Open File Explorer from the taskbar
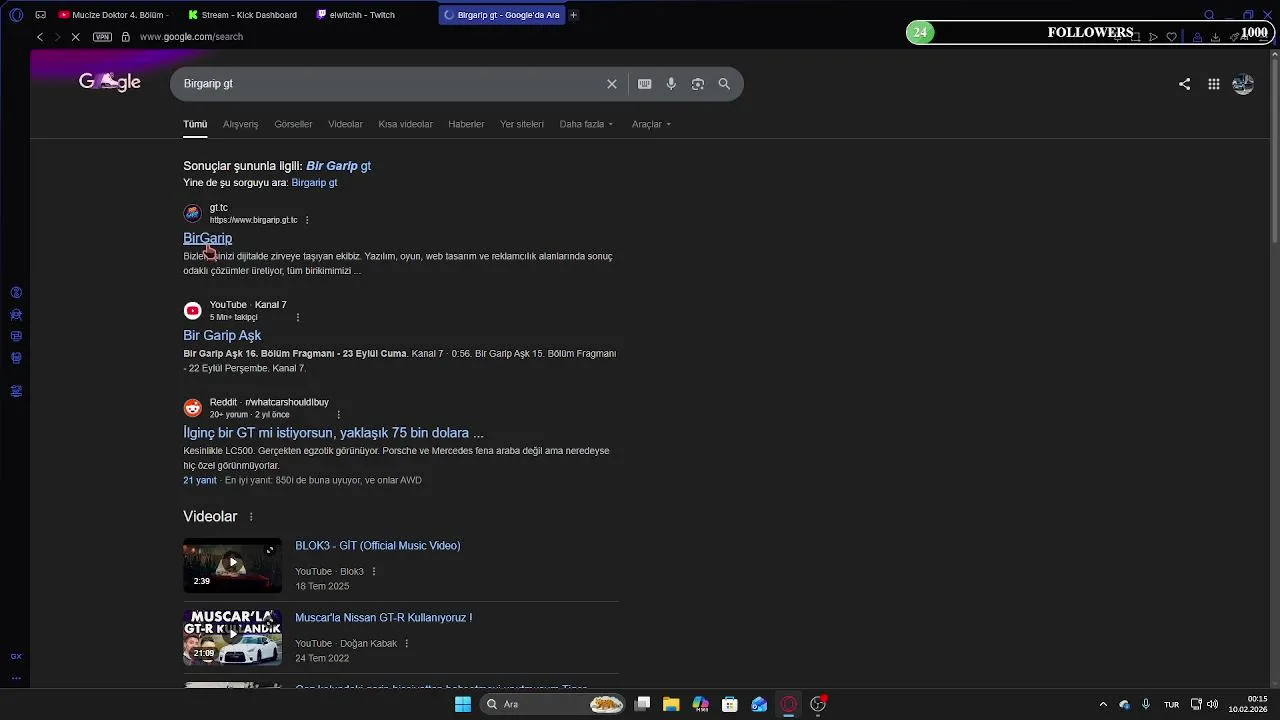This screenshot has width=1280, height=720. (x=671, y=704)
